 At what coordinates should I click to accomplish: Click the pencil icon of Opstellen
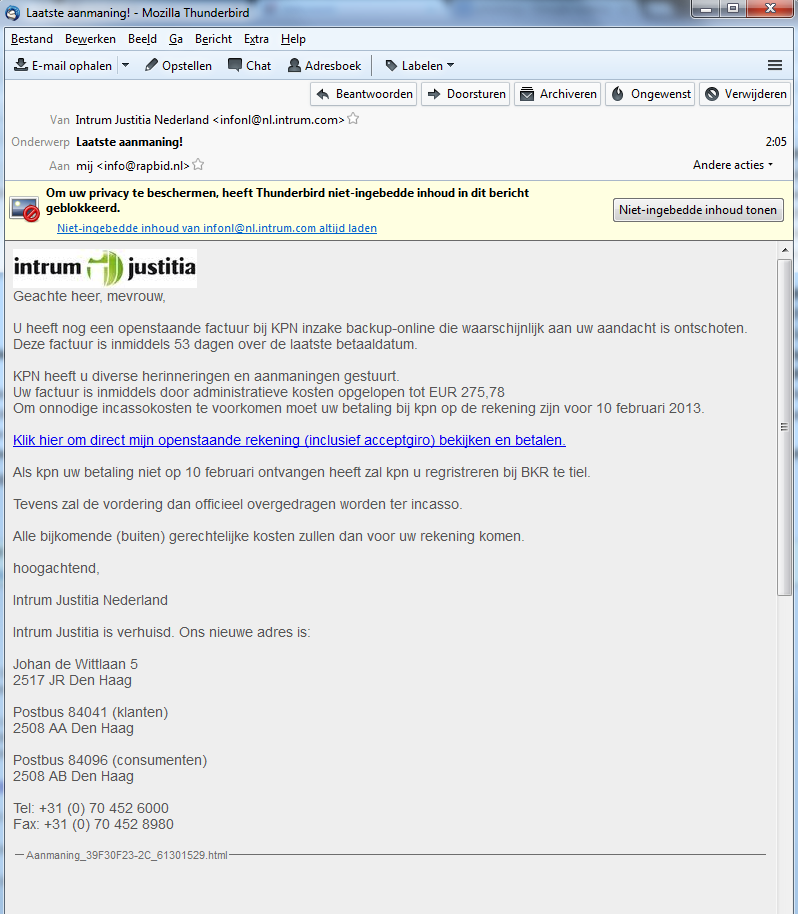[x=152, y=65]
